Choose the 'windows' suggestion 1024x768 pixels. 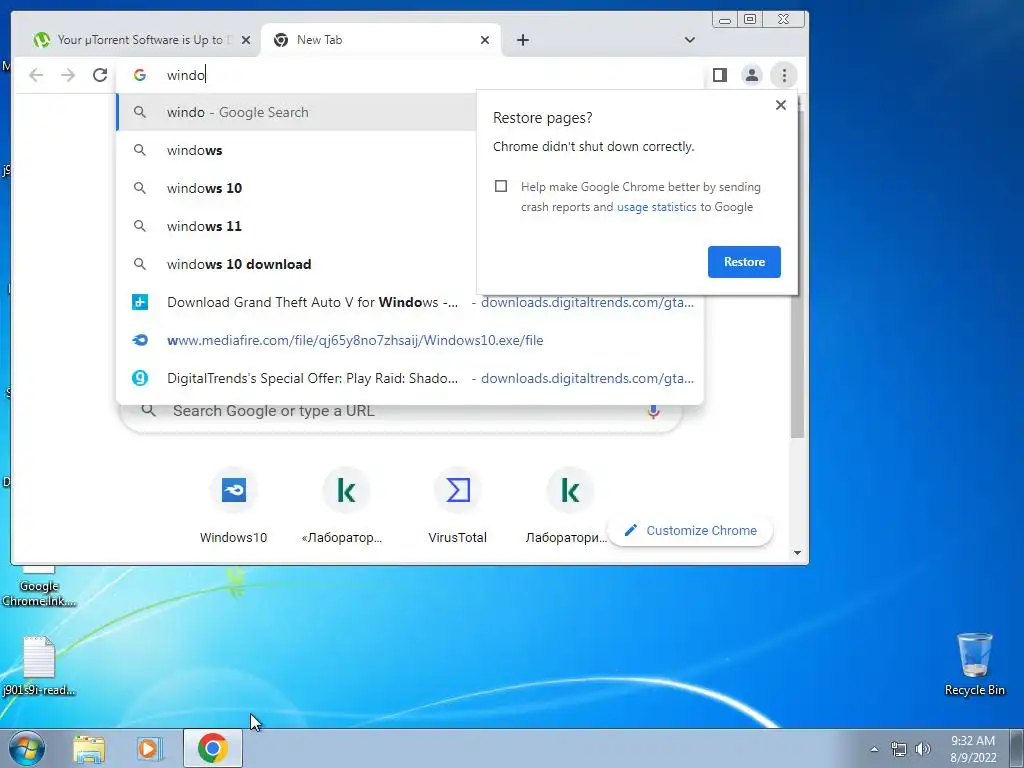point(296,150)
